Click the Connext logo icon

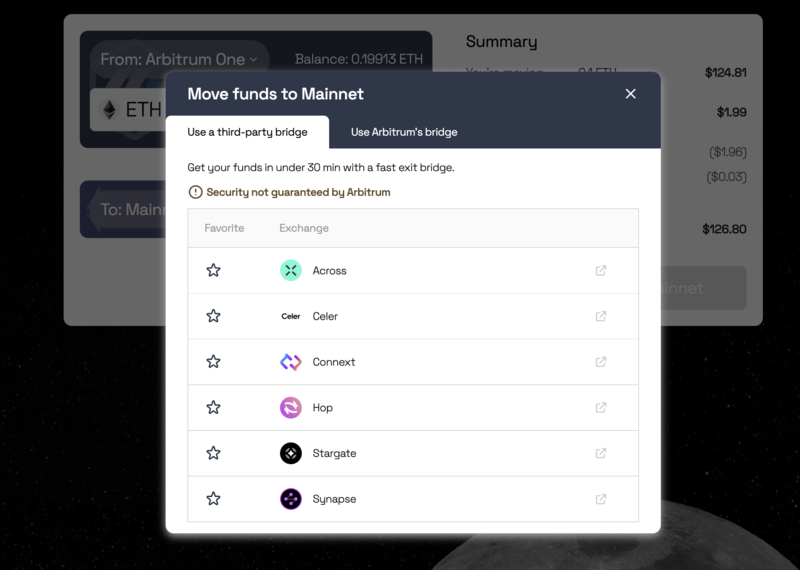pyautogui.click(x=291, y=362)
